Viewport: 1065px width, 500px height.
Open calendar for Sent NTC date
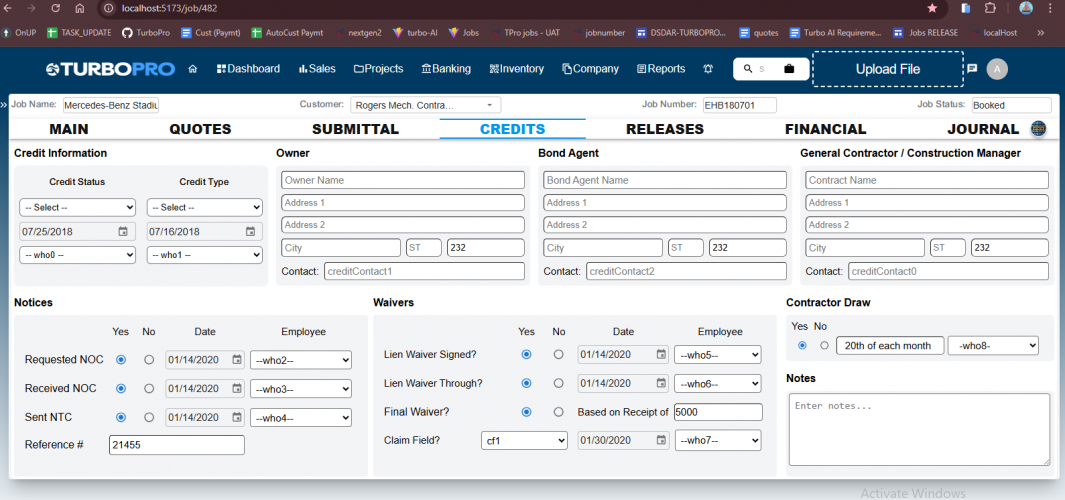236,417
